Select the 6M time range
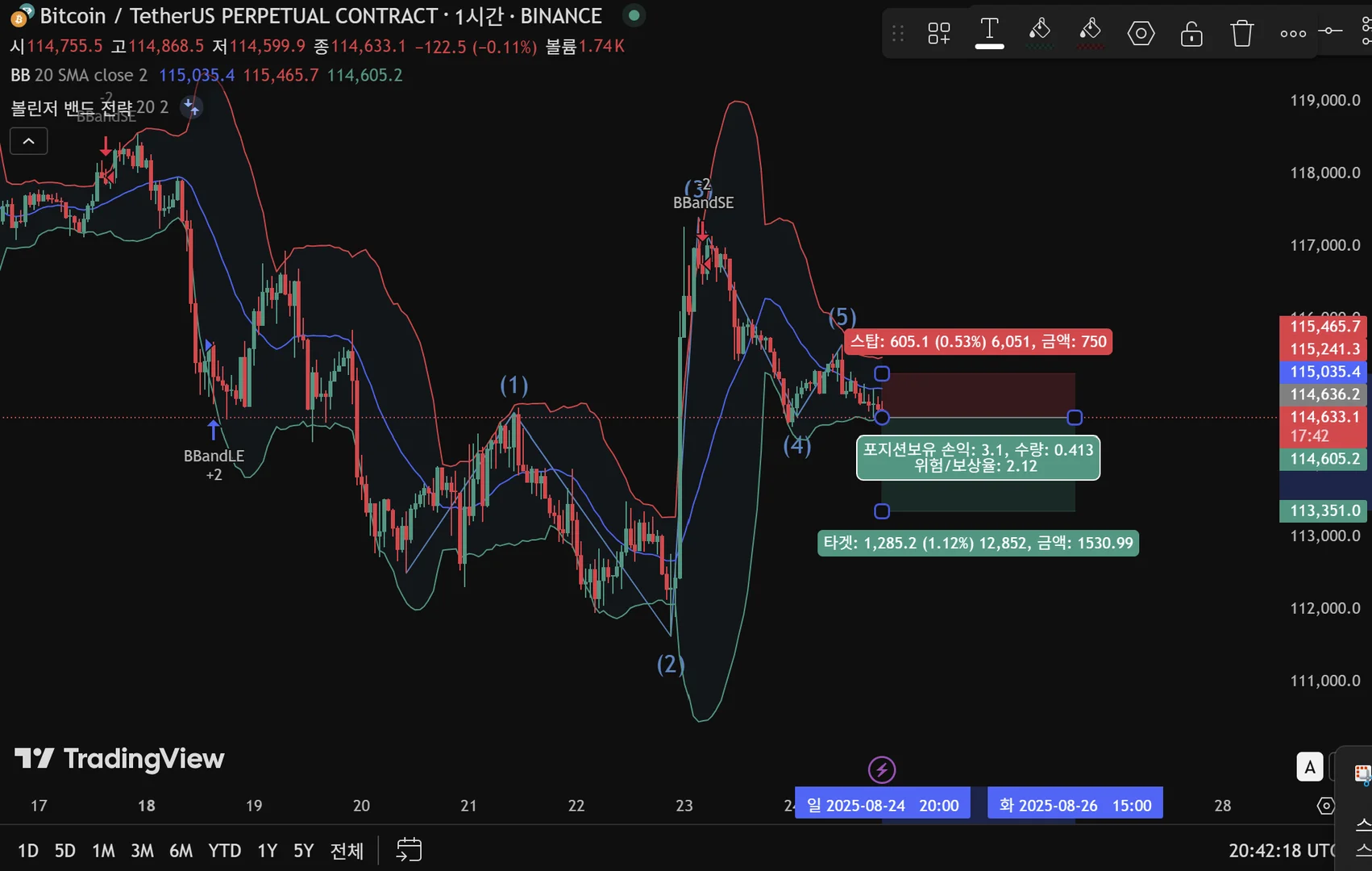Image resolution: width=1372 pixels, height=871 pixels. coord(181,851)
